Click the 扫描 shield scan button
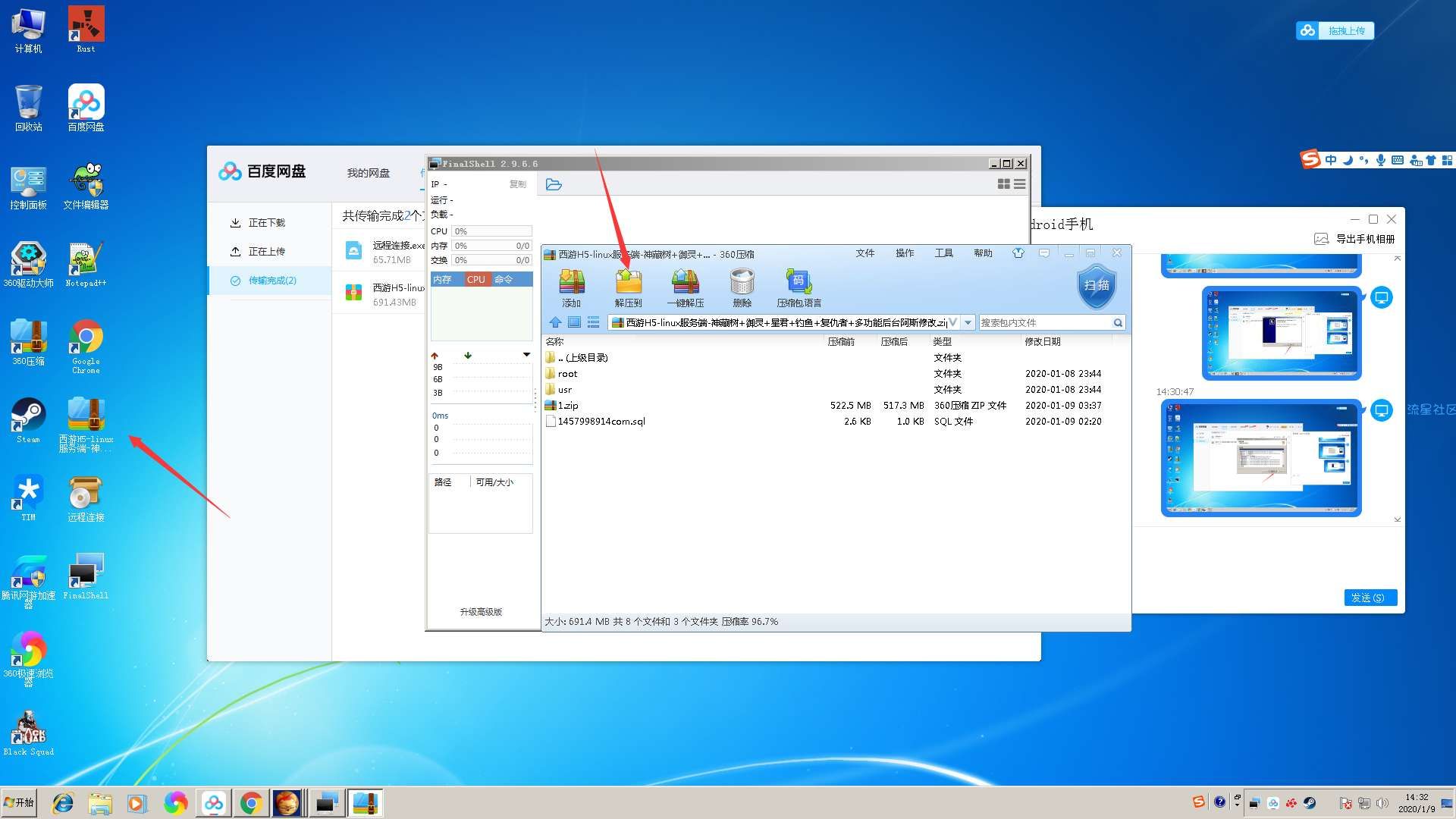1456x819 pixels. [1096, 286]
